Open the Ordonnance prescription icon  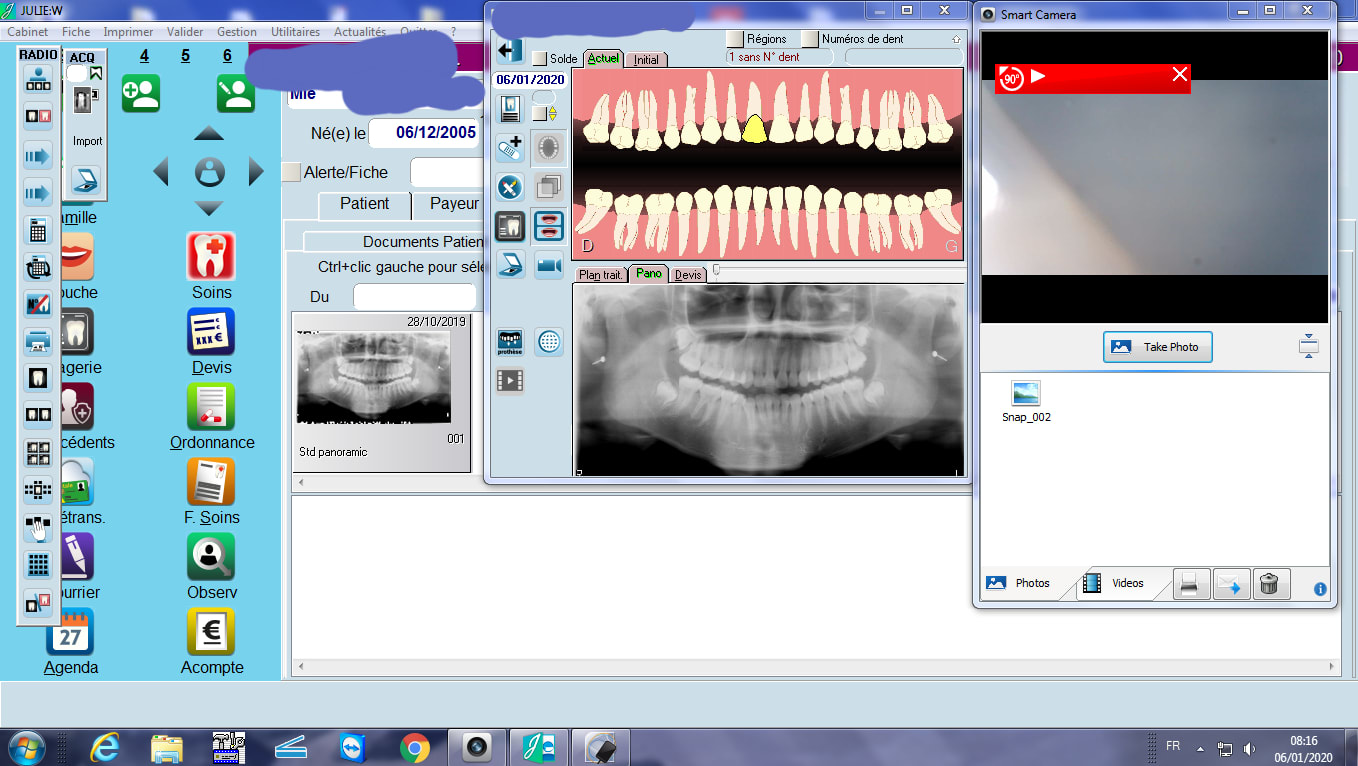[211, 407]
